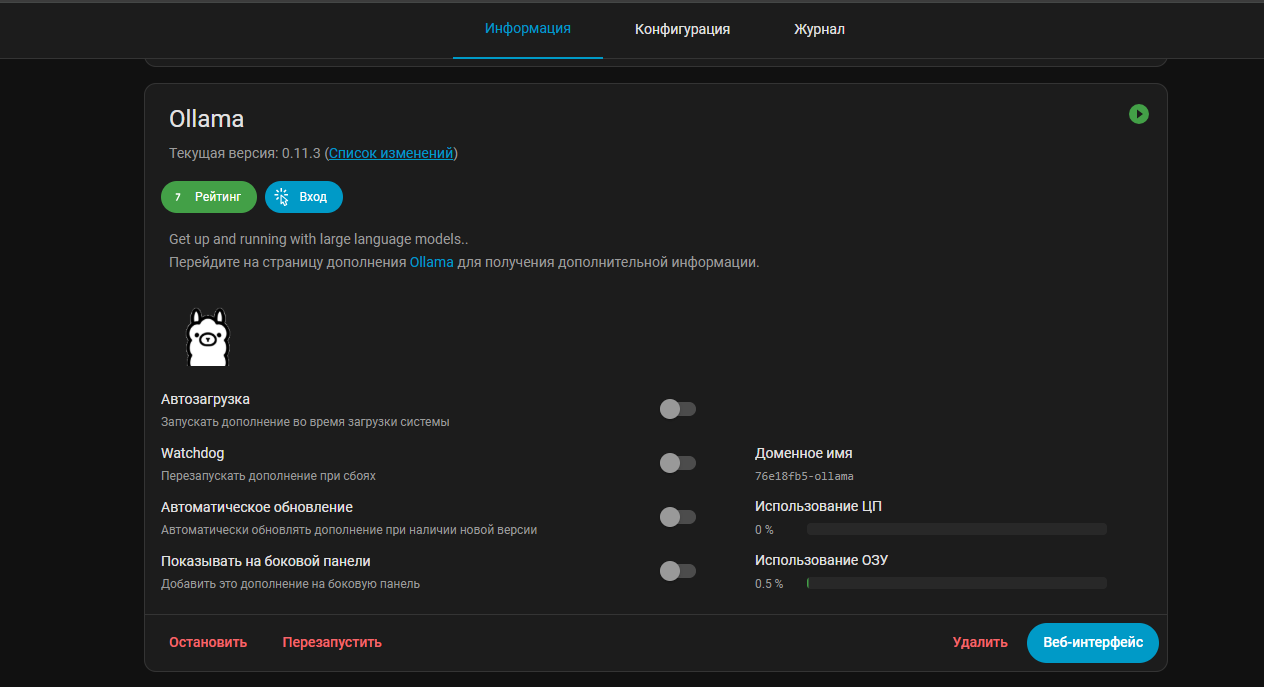
Task: Click the Удалить button
Action: [980, 642]
